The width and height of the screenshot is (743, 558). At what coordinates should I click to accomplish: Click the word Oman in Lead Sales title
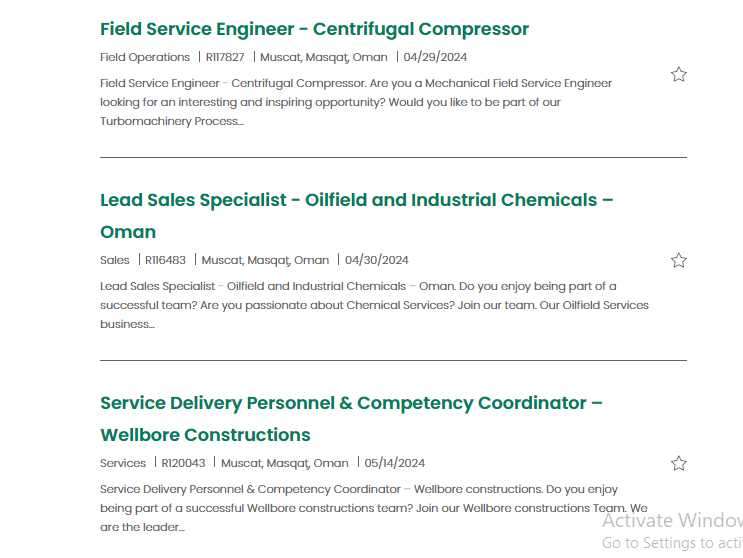pyautogui.click(x=128, y=232)
